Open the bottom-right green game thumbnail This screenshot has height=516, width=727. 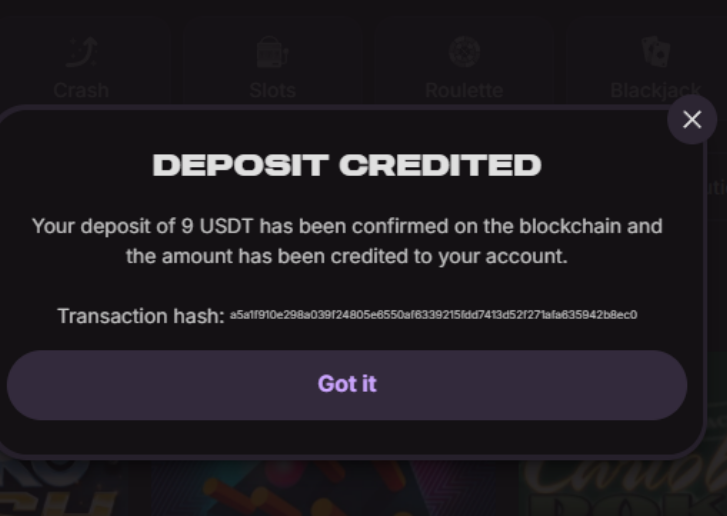[x=623, y=488]
